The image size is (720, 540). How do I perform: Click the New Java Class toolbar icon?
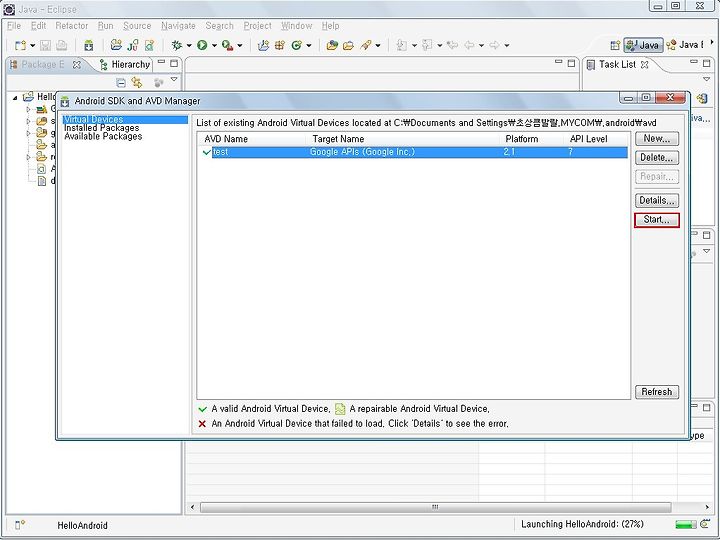[297, 45]
